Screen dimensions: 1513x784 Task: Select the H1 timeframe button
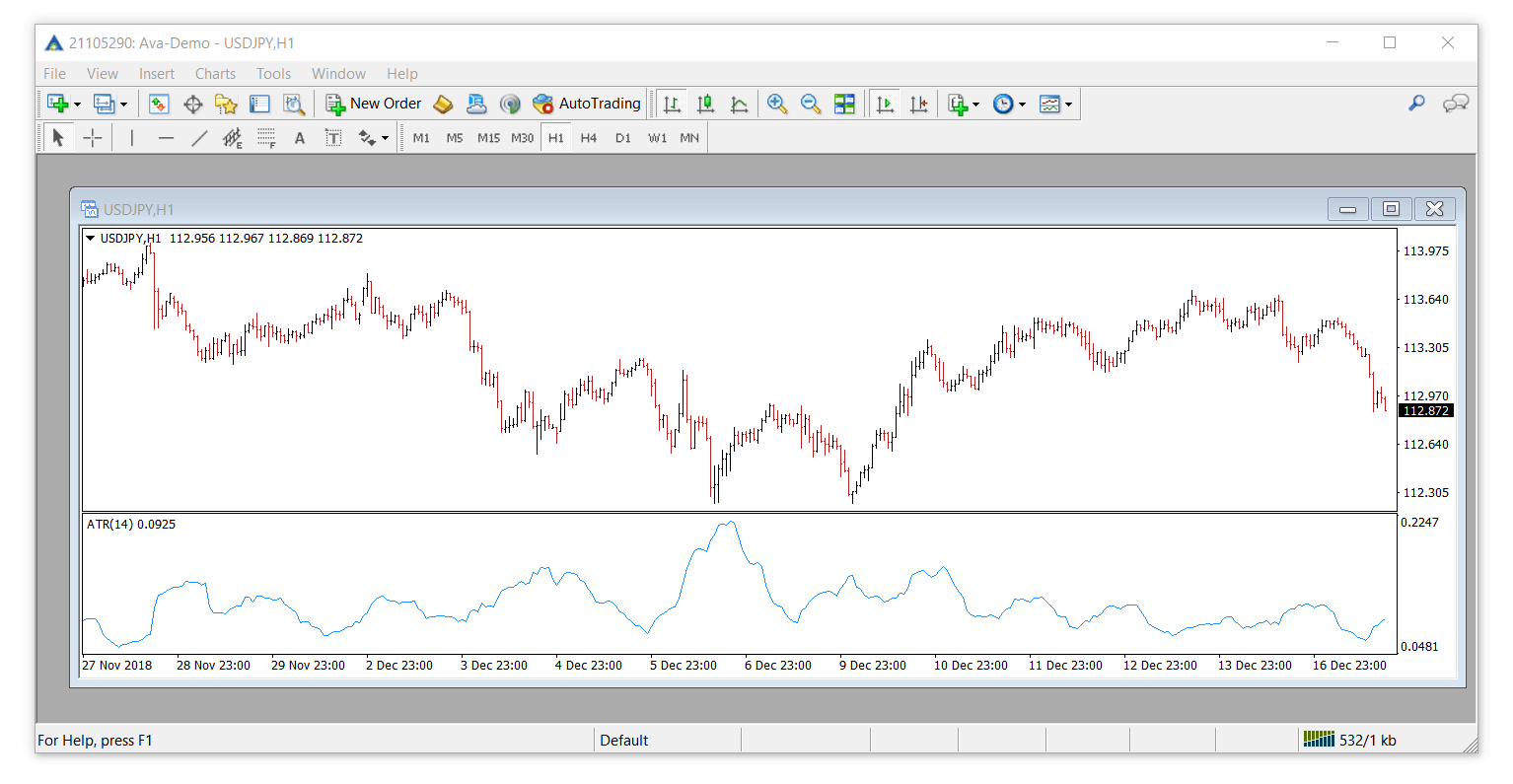pyautogui.click(x=556, y=138)
